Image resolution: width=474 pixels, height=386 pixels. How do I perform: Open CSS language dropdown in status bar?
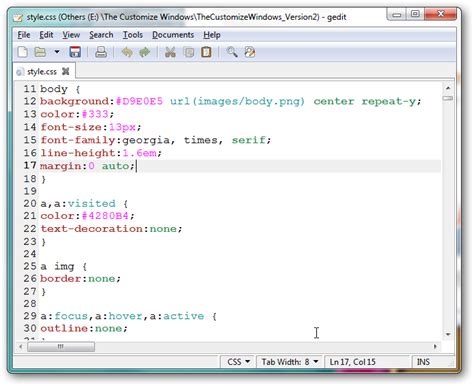coord(238,362)
